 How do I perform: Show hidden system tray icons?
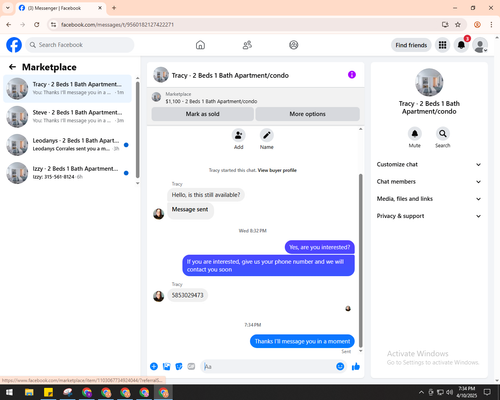[x=421, y=392]
